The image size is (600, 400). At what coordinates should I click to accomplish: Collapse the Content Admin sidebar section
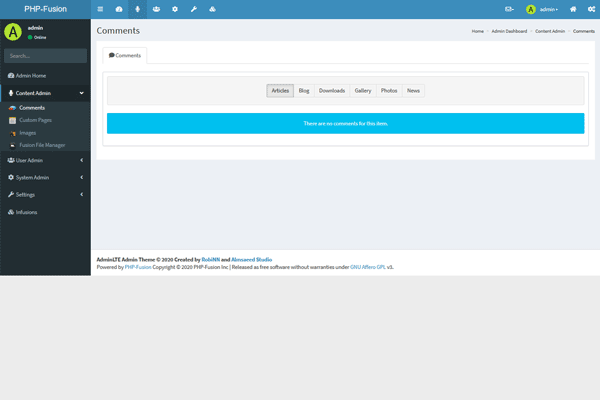(x=45, y=93)
